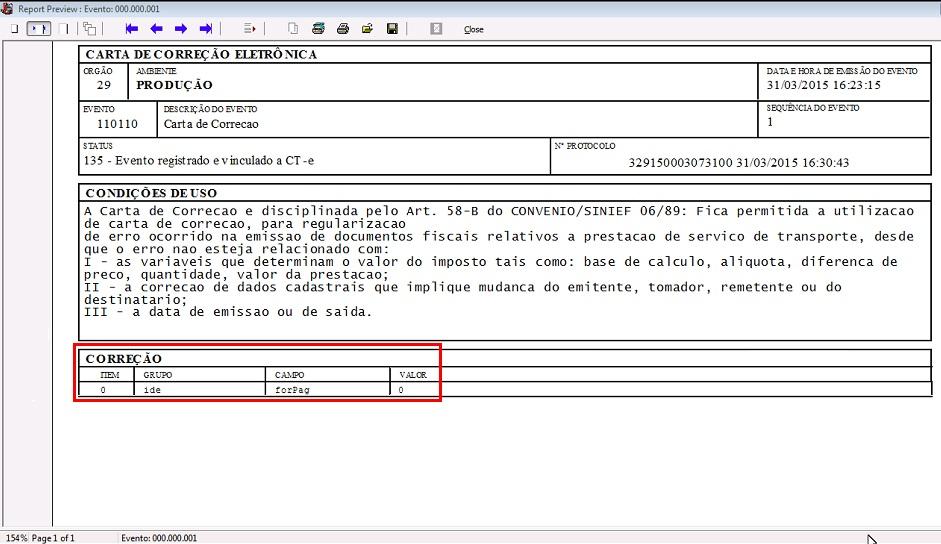Go to previous page arrow
Screen dimensions: 941x544
pos(157,29)
